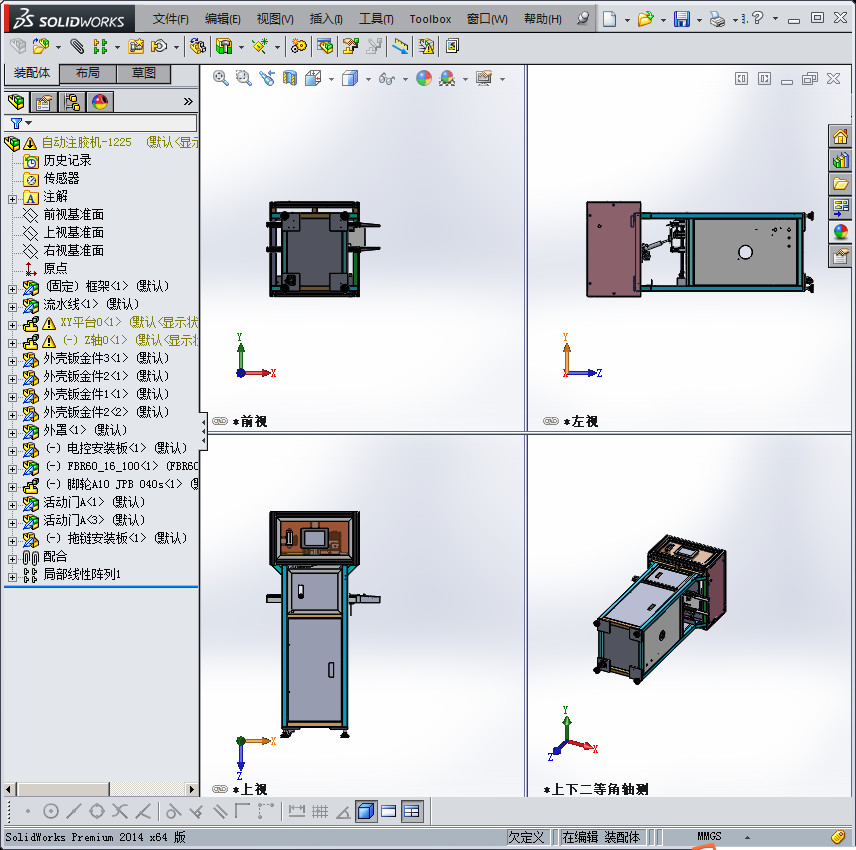The height and width of the screenshot is (850, 856).
Task: Open the File Explorer task pane folder icon
Action: pyautogui.click(x=841, y=184)
